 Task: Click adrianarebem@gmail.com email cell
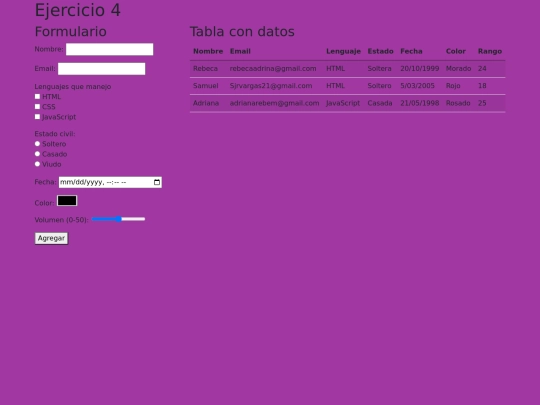274,103
